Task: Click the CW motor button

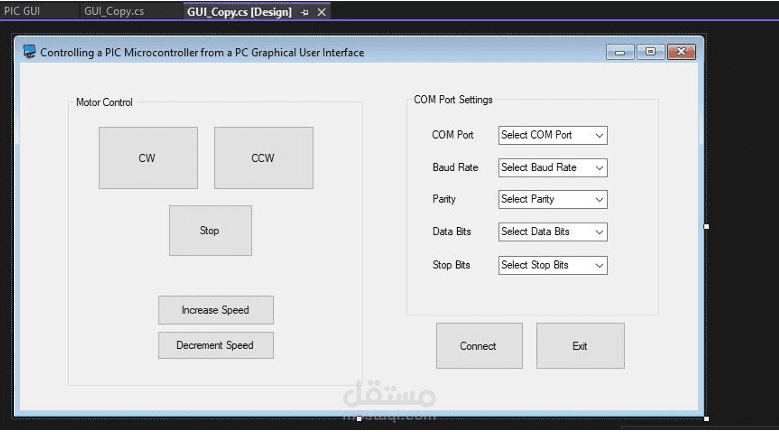Action: [x=148, y=158]
